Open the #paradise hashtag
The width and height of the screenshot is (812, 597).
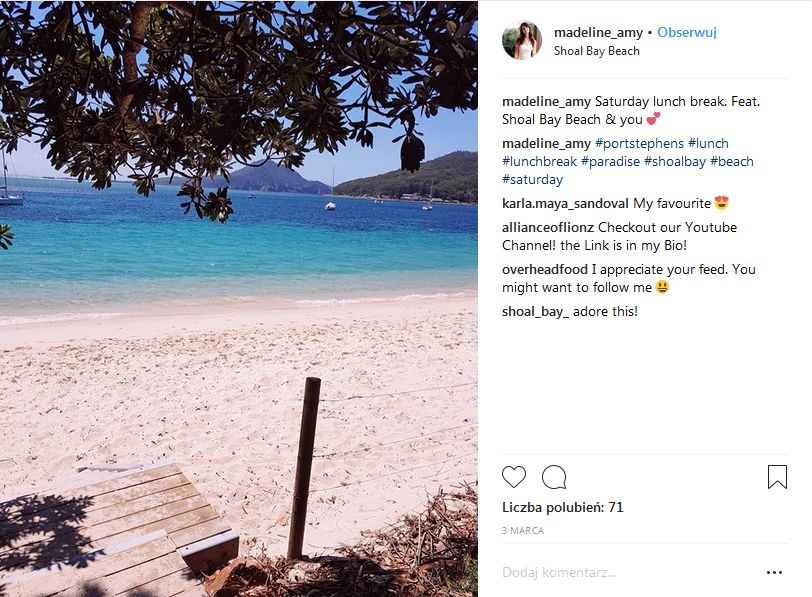tap(610, 162)
